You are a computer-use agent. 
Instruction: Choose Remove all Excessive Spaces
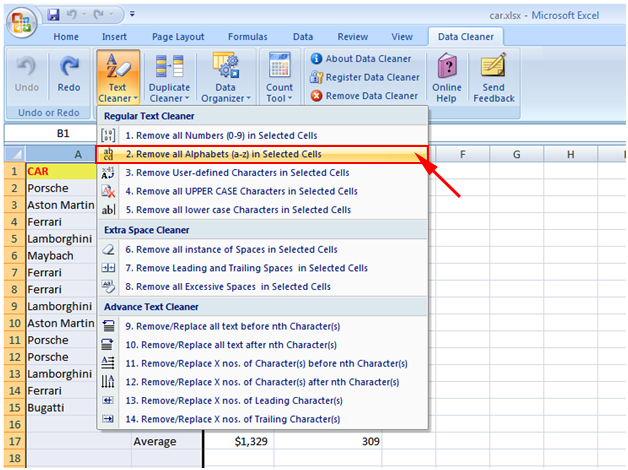pos(263,287)
